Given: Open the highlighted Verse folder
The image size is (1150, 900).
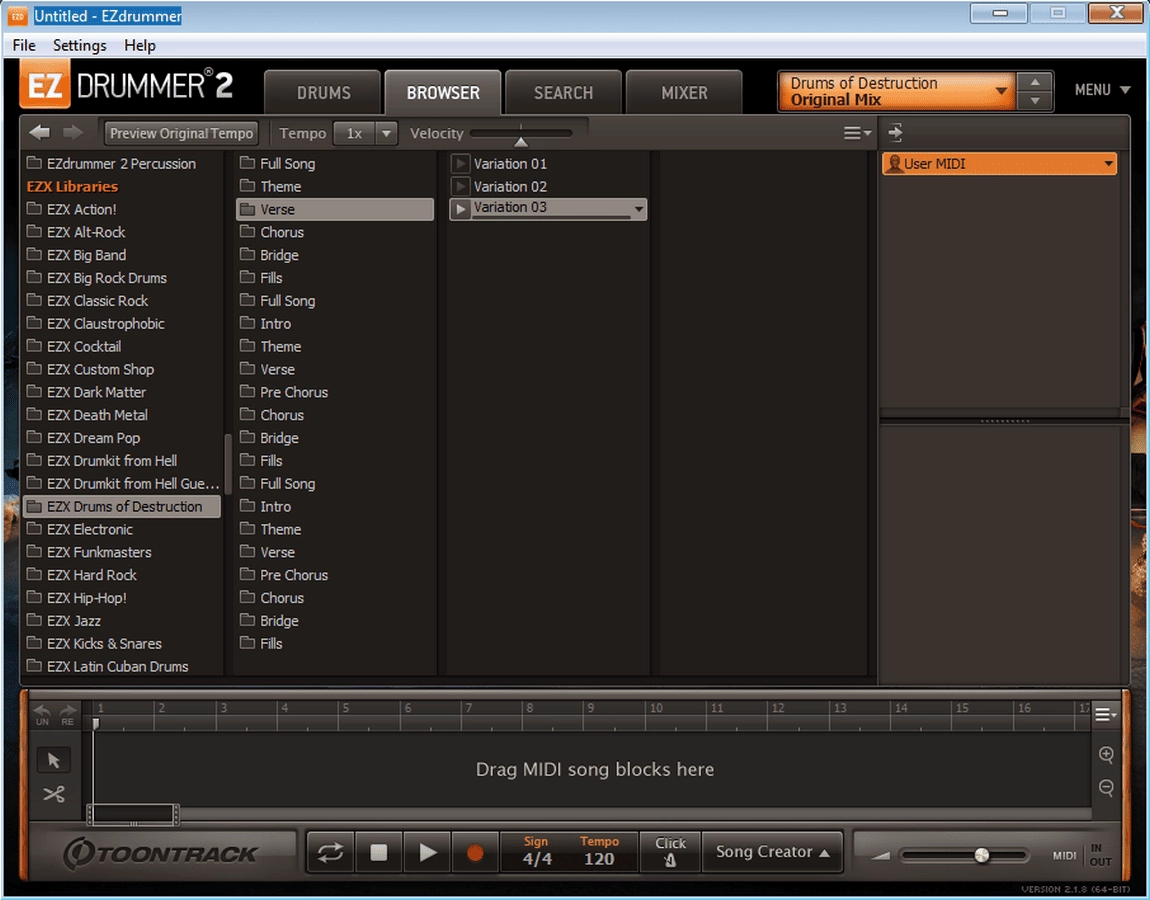Looking at the screenshot, I should 335,209.
